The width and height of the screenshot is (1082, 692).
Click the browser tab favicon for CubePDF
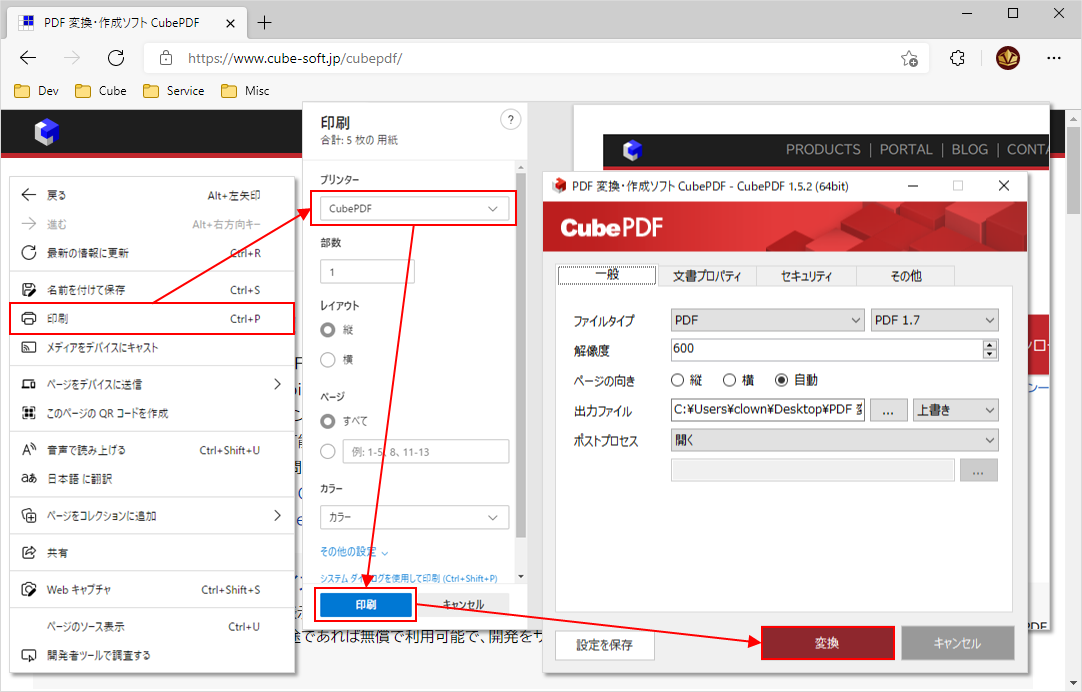(26, 23)
